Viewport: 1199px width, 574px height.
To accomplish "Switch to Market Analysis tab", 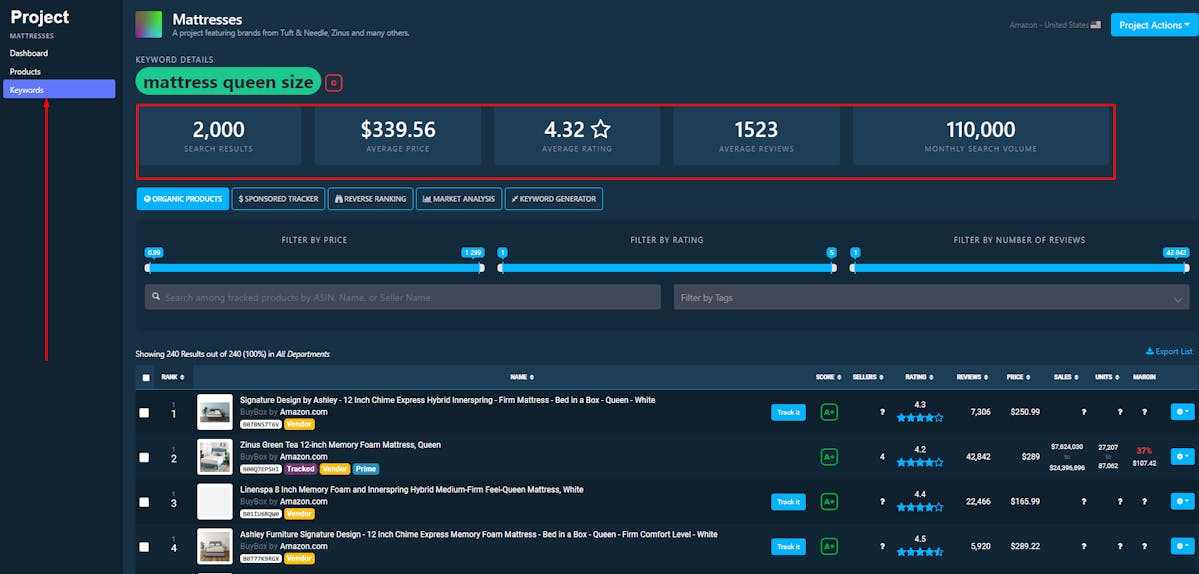I will pos(459,199).
